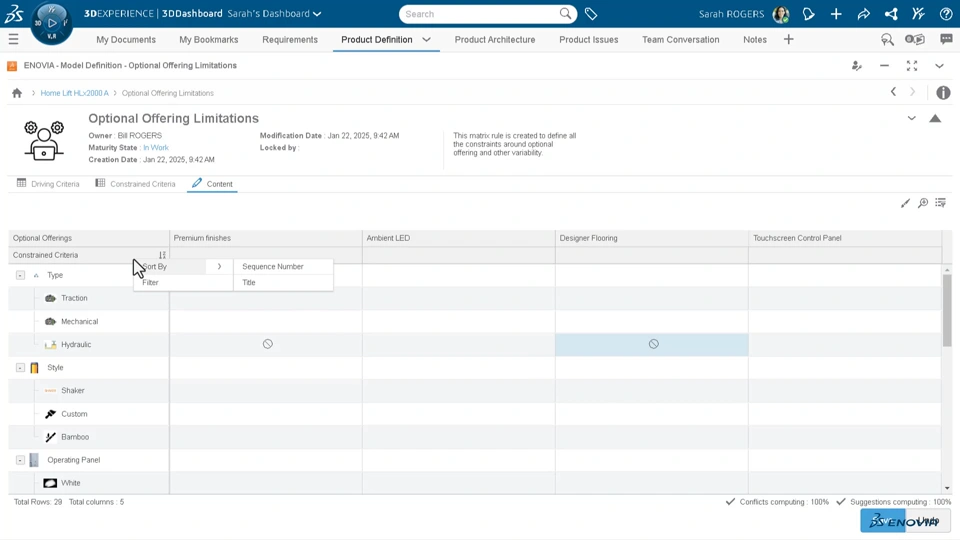Open the notifications icon in top bar
The image size is (960, 540).
click(808, 13)
